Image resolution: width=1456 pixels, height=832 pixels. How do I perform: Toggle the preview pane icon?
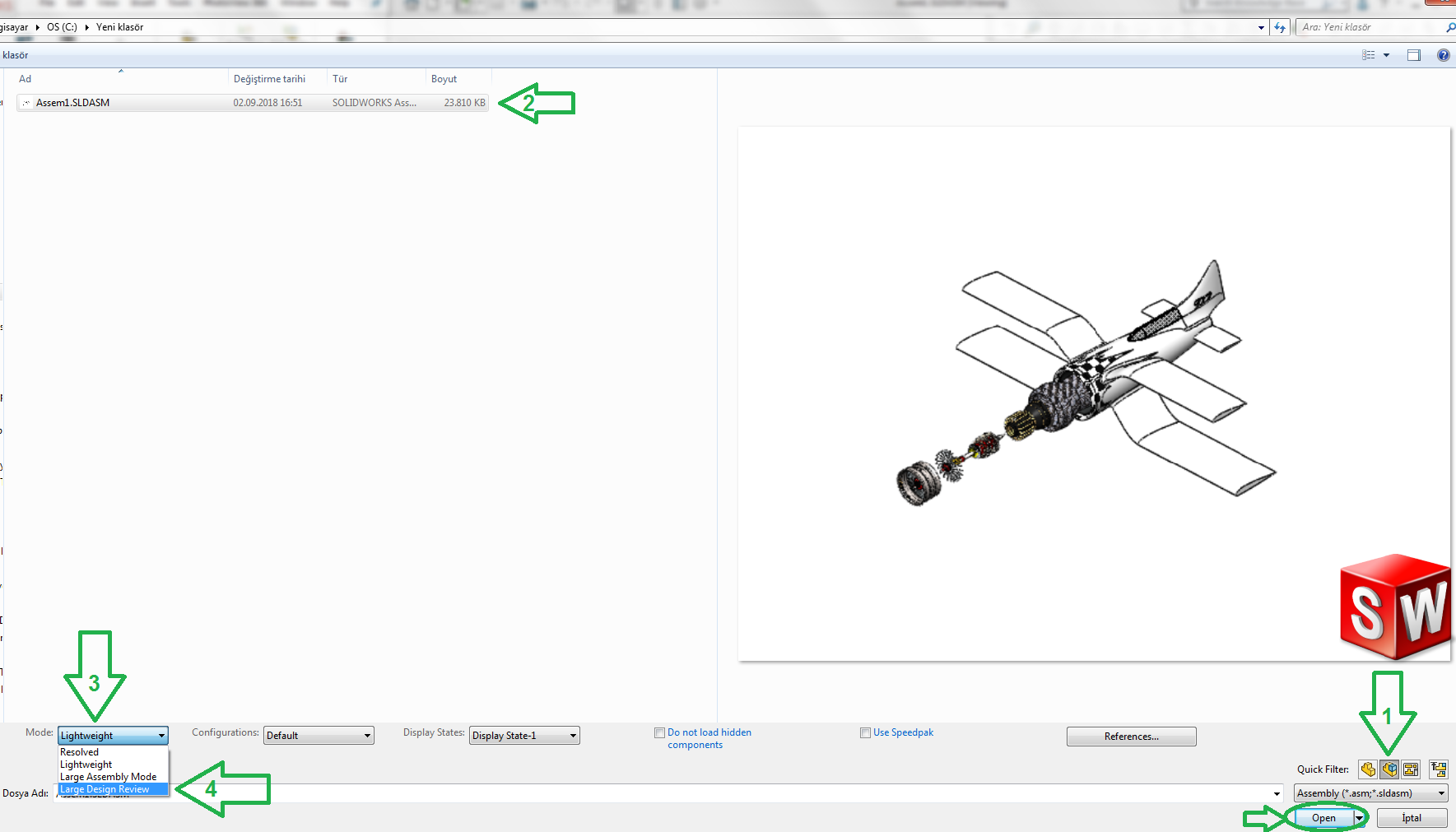tap(1414, 55)
